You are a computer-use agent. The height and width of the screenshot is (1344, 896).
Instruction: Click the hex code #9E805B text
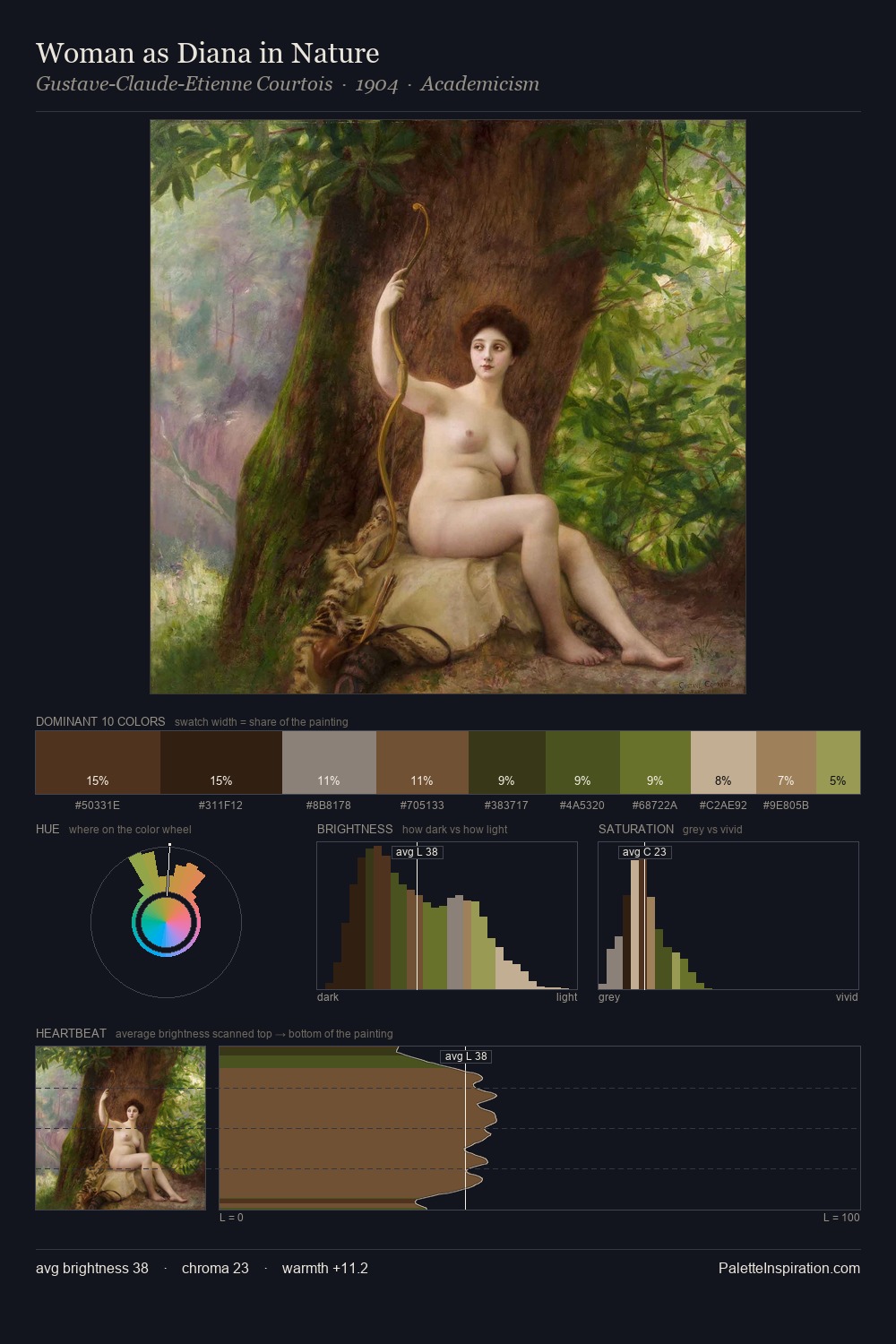[x=786, y=806]
